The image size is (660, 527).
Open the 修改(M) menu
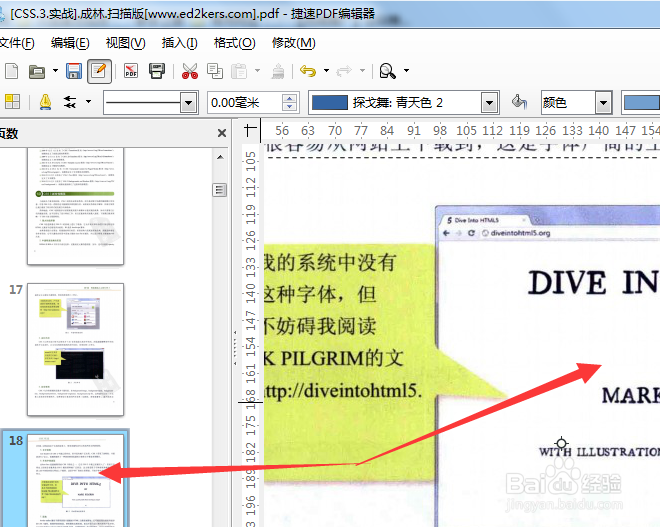[293, 43]
